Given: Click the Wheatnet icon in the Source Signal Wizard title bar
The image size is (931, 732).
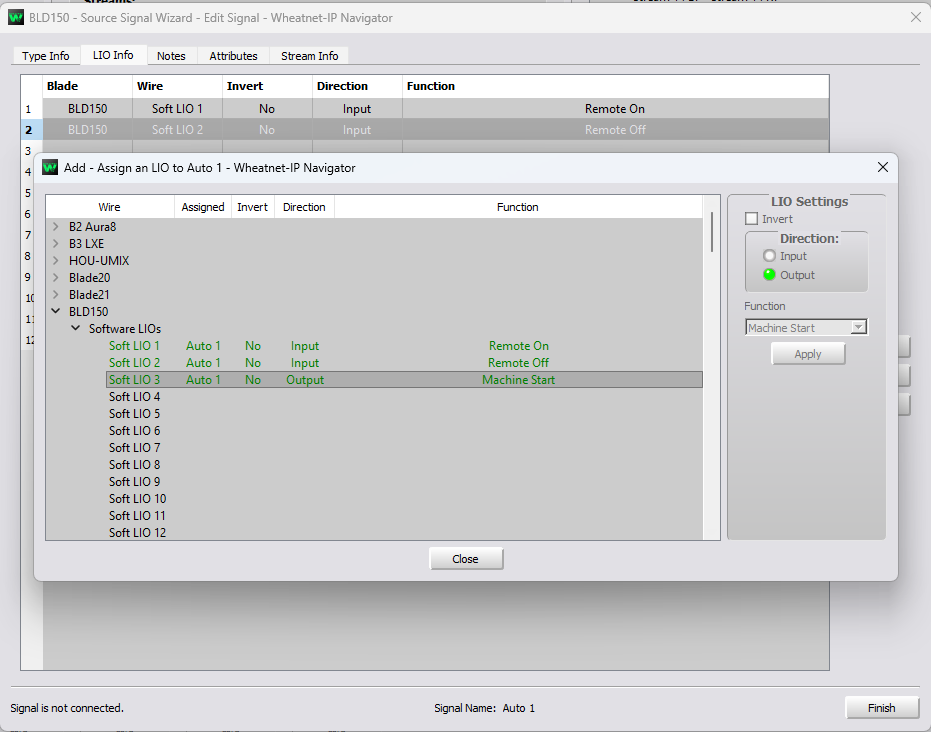Looking at the screenshot, I should click(x=16, y=18).
